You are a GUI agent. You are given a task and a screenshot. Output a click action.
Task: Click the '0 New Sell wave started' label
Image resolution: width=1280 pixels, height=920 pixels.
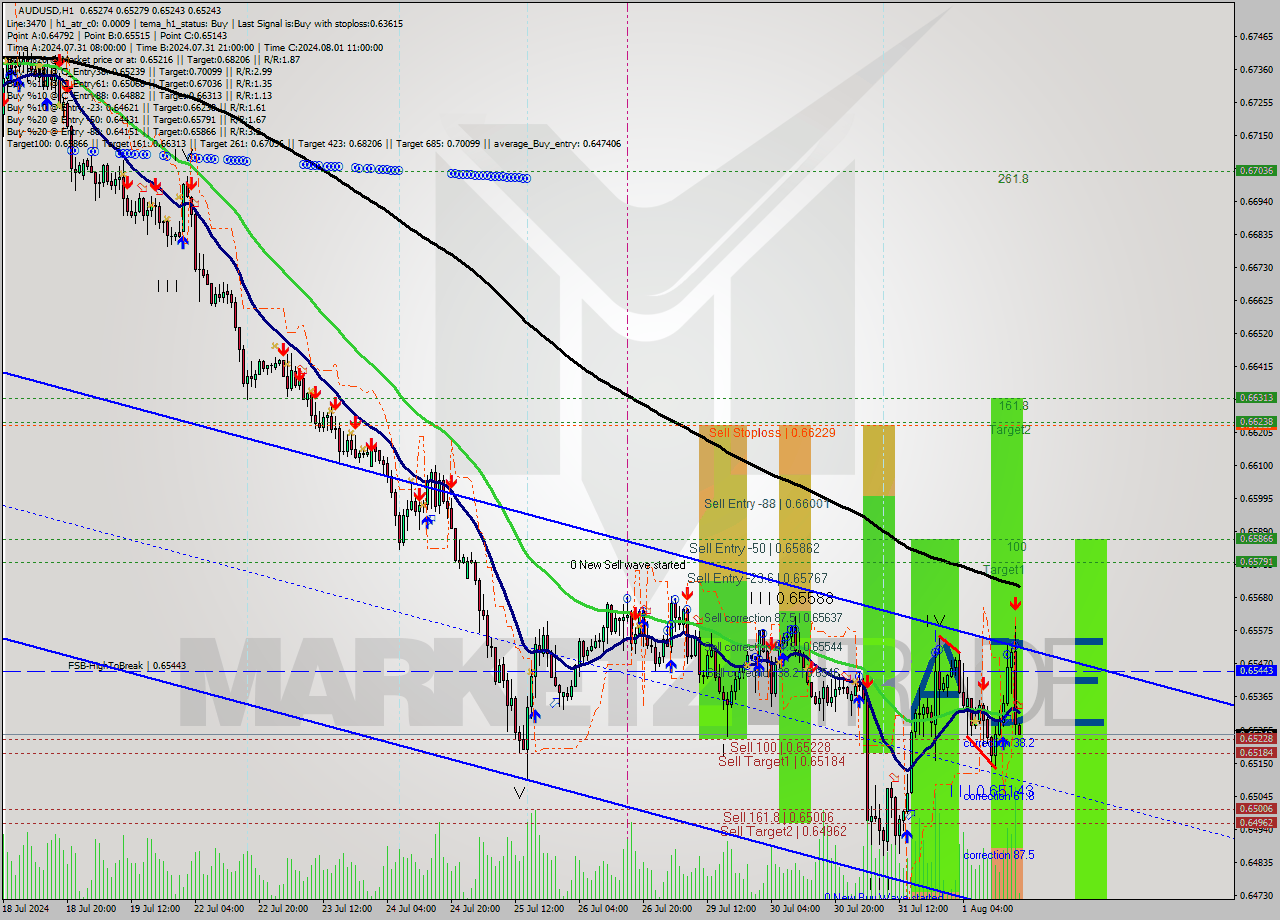tap(628, 565)
